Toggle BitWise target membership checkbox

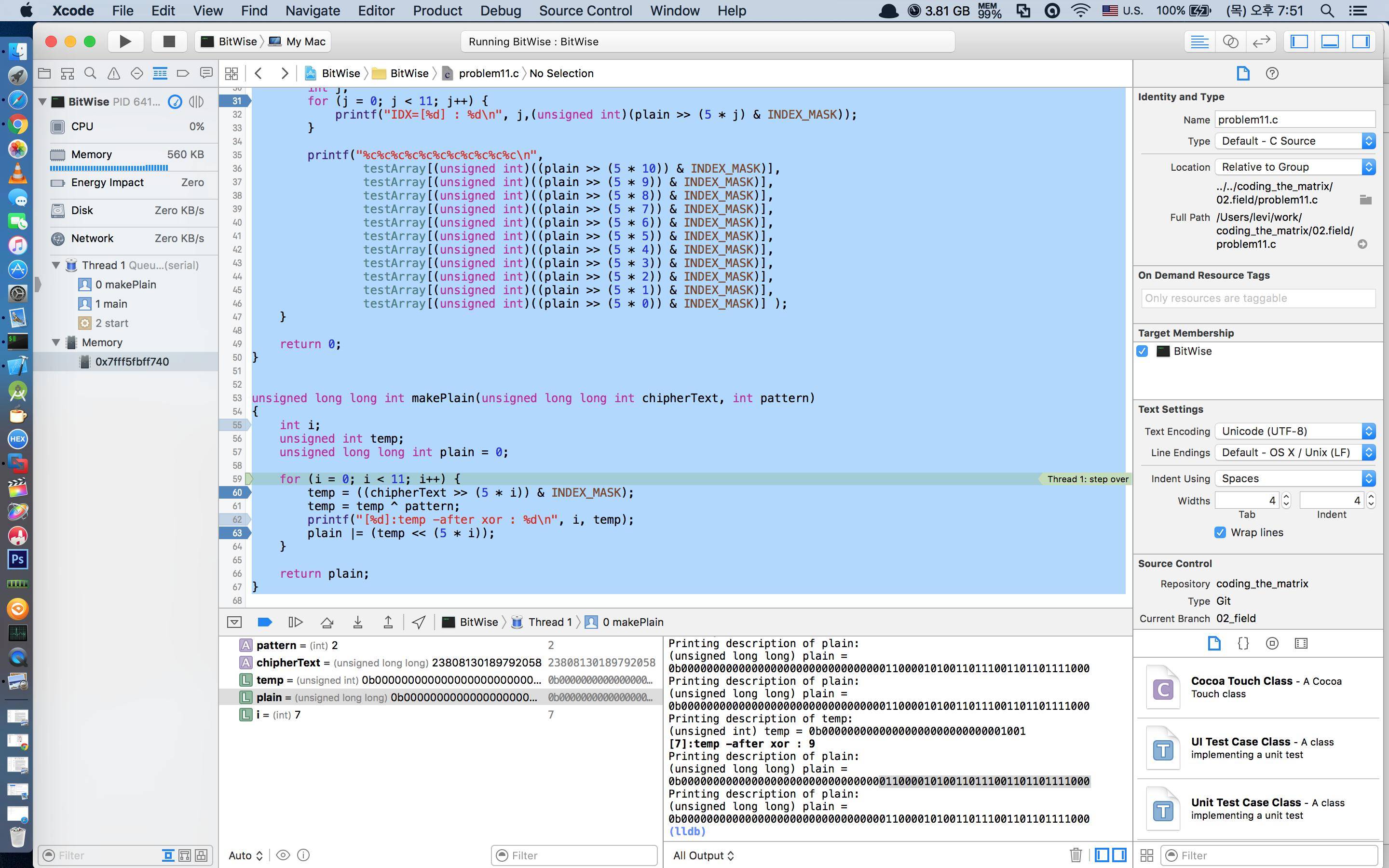click(1142, 352)
